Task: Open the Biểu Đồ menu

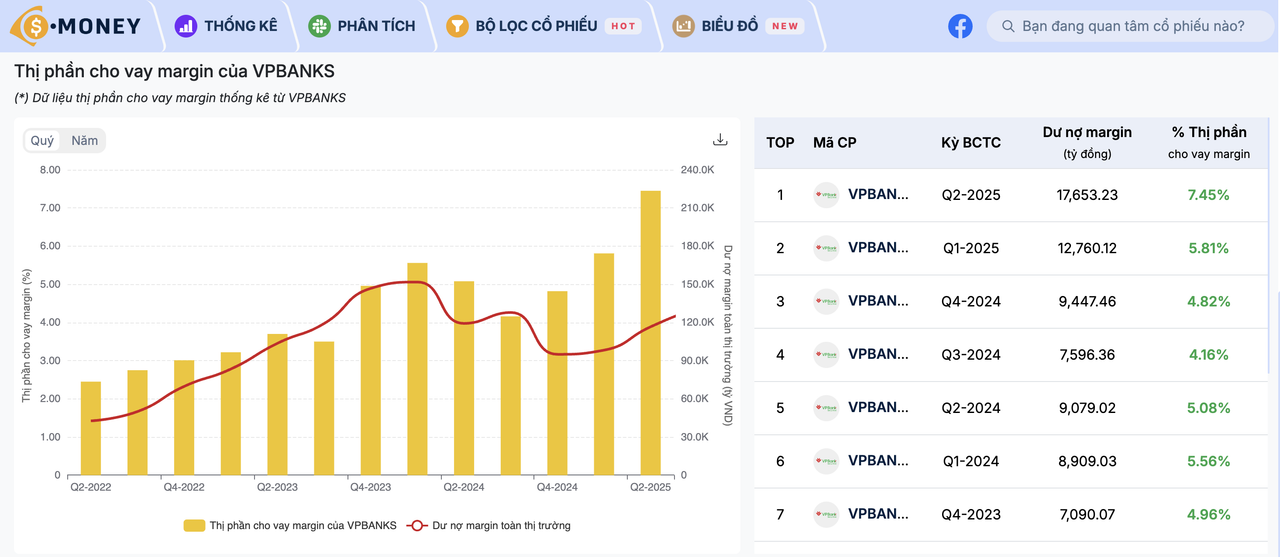Action: point(738,26)
